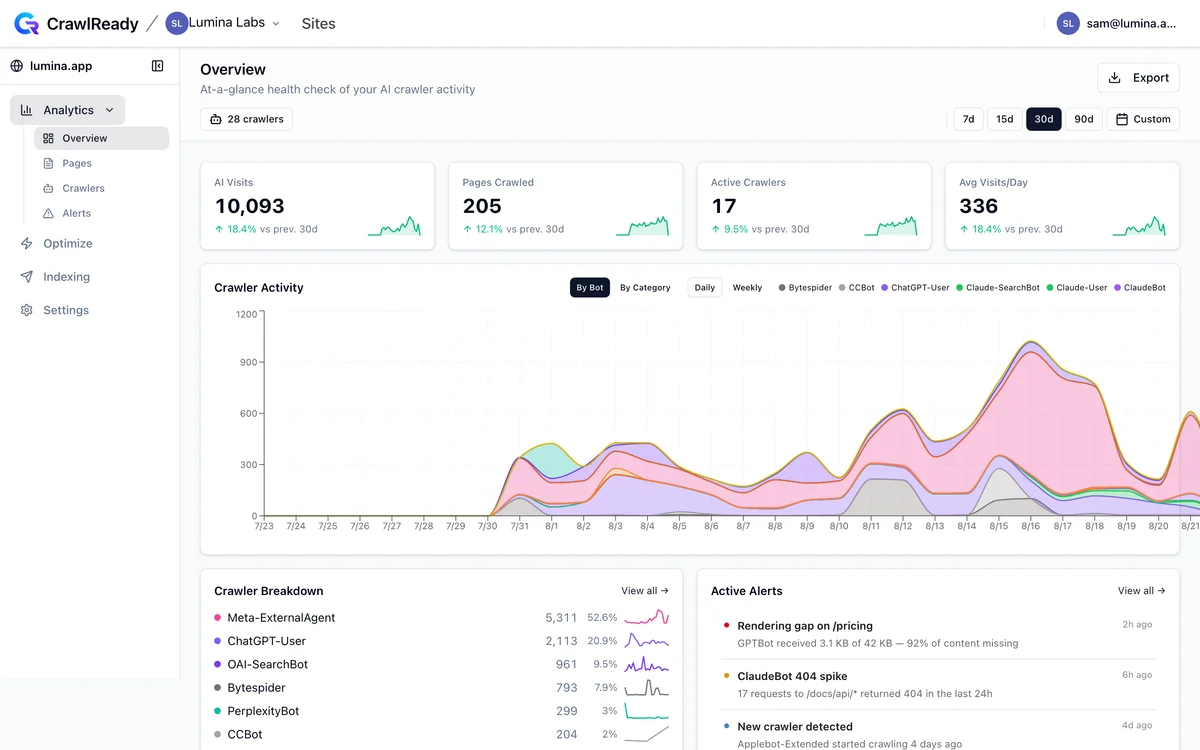Screen dimensions: 1200x750
Task: Select the Overview grid icon
Action: 48,138
